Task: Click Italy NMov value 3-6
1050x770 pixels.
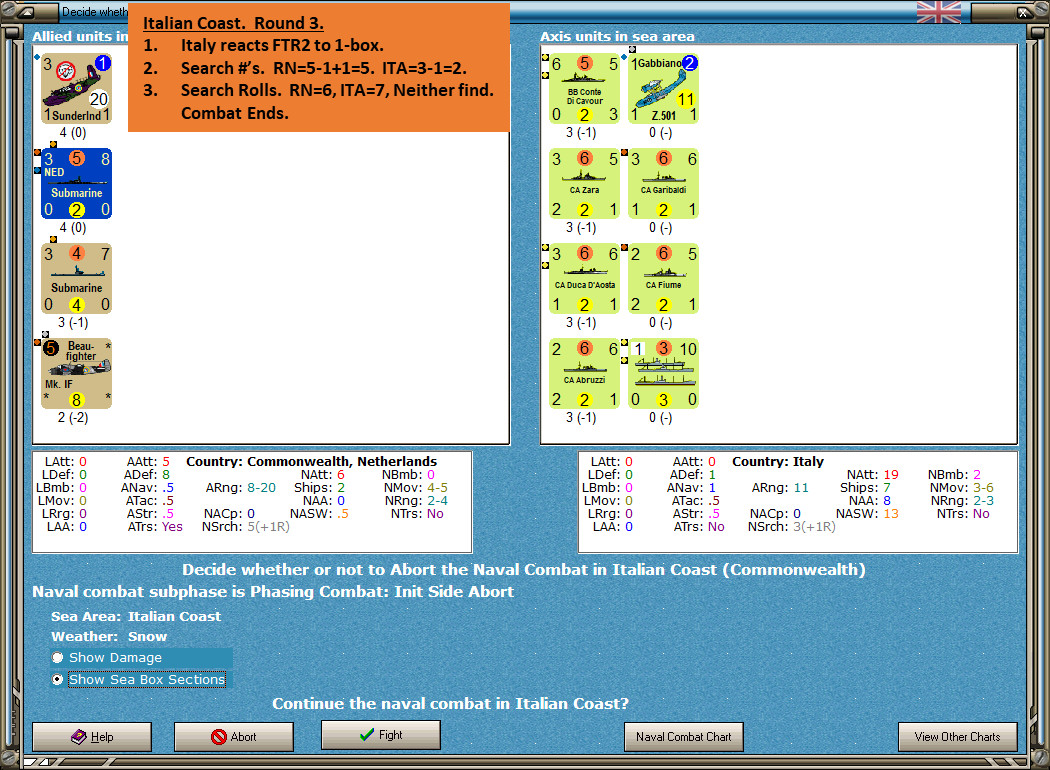Action: [983, 487]
